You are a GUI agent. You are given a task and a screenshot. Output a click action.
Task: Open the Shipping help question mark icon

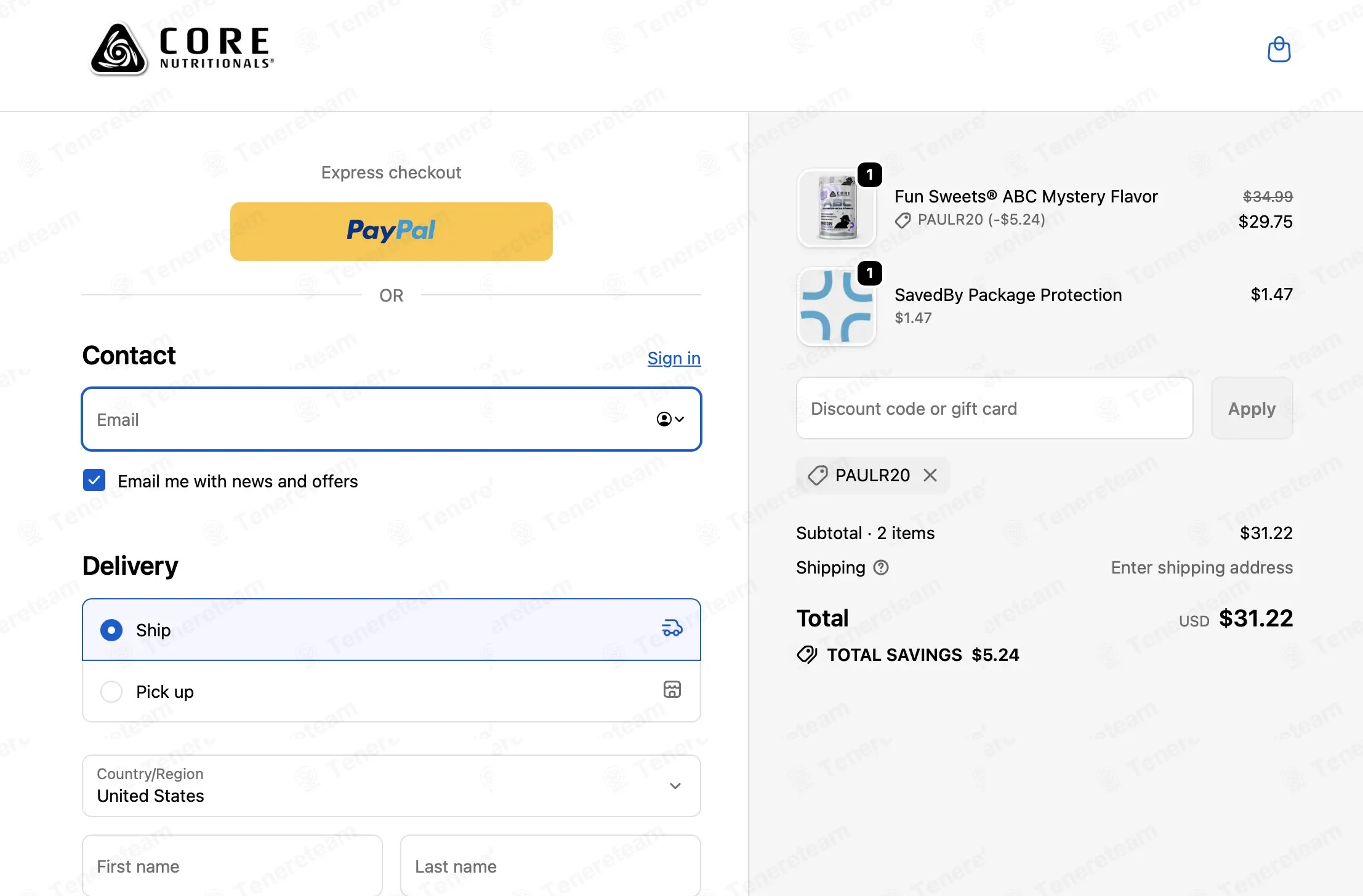[881, 567]
